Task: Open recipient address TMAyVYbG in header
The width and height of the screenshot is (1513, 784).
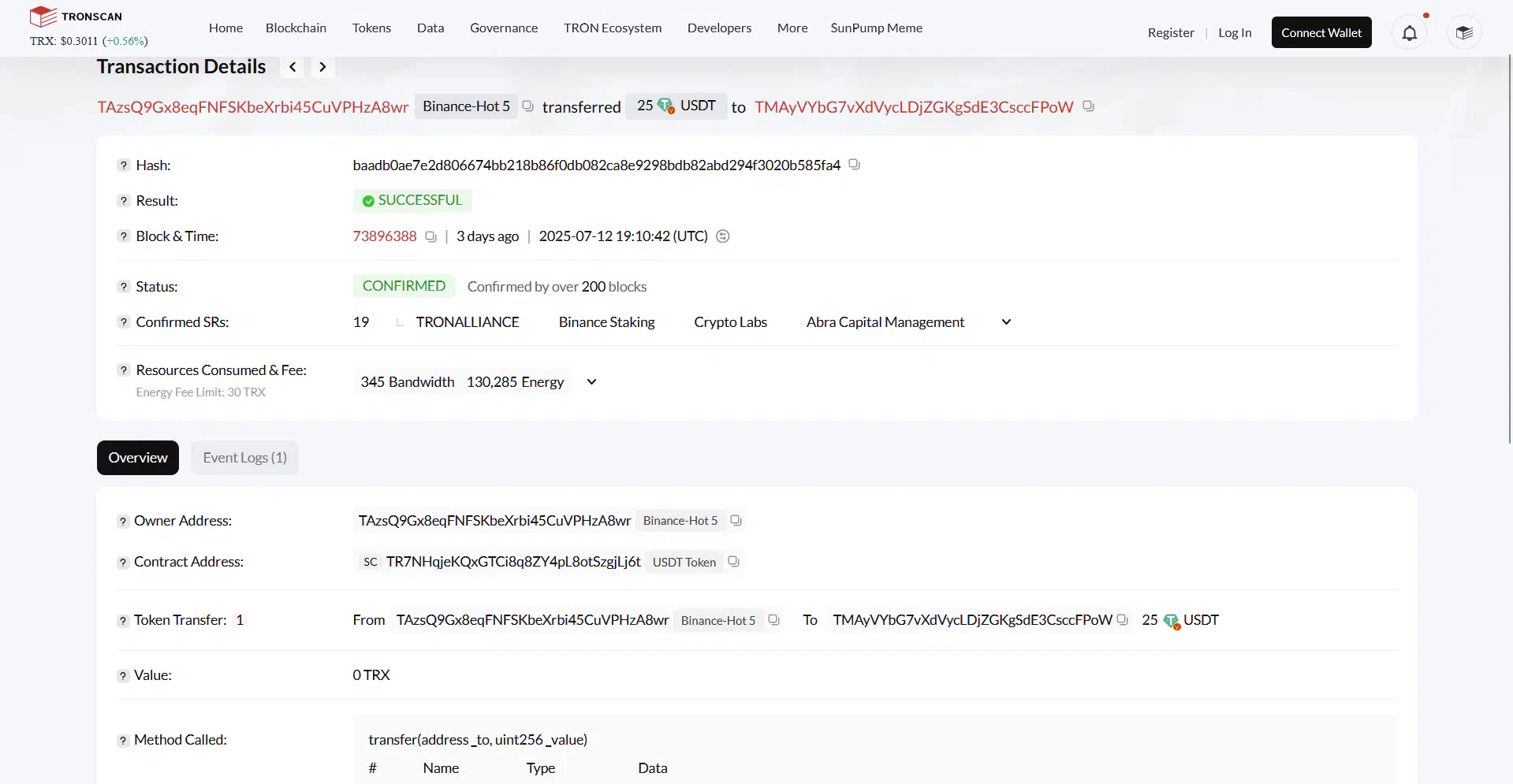Action: tap(914, 107)
